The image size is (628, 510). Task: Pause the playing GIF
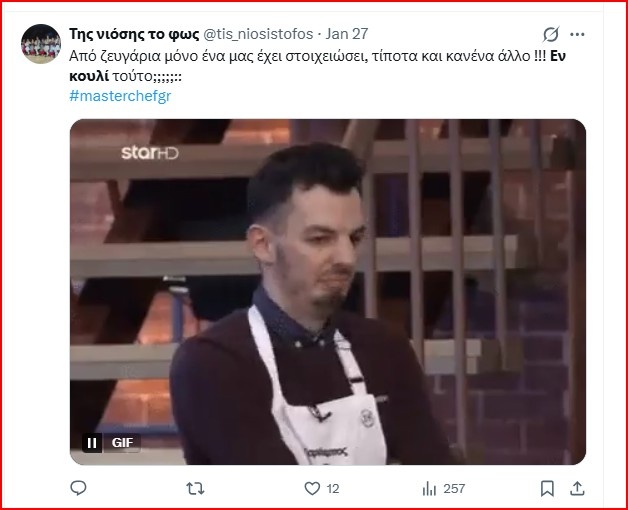[92, 443]
